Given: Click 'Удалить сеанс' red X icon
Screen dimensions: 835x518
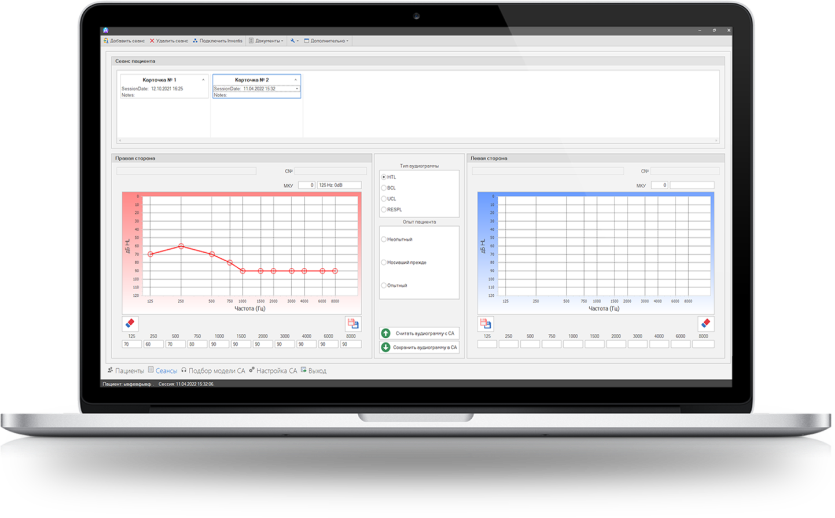Looking at the screenshot, I should pyautogui.click(x=152, y=41).
